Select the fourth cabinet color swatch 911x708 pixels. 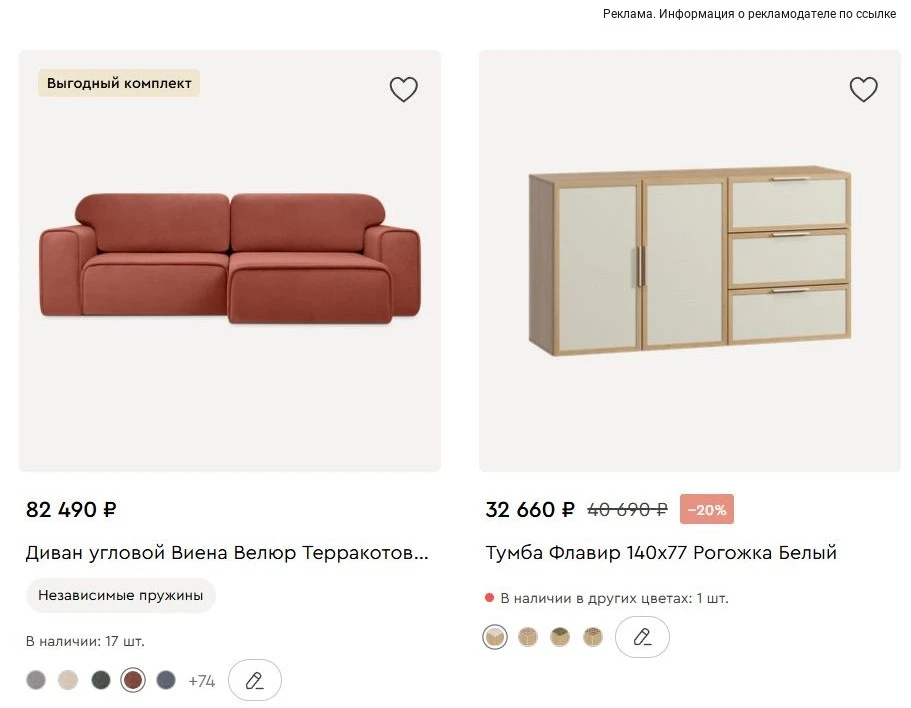pyautogui.click(x=593, y=637)
